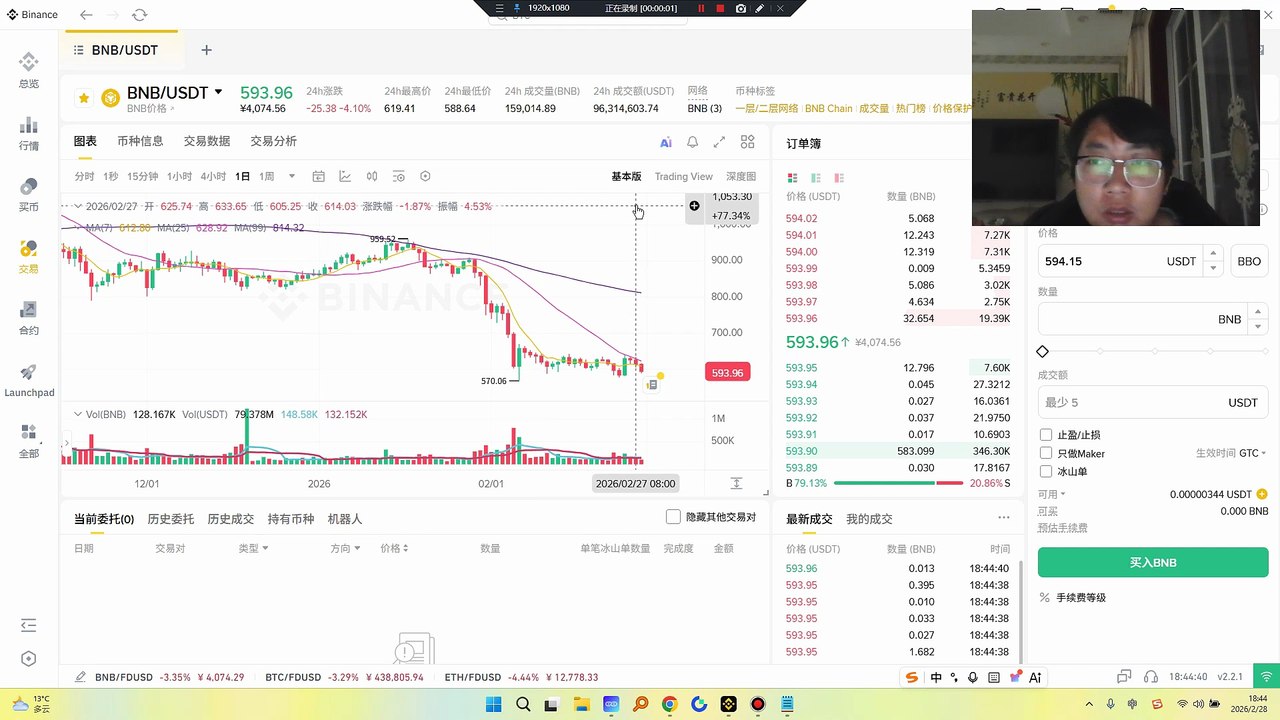This screenshot has height=720, width=1280.
Task: Check the 只做Maker option
Action: point(1046,454)
